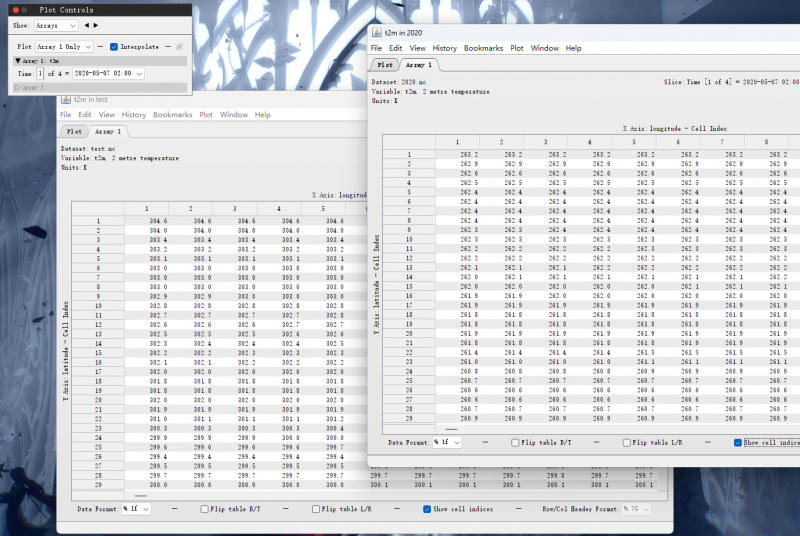Click the previous arrow in Plot Controls
This screenshot has height=536, width=800.
[x=85, y=25]
